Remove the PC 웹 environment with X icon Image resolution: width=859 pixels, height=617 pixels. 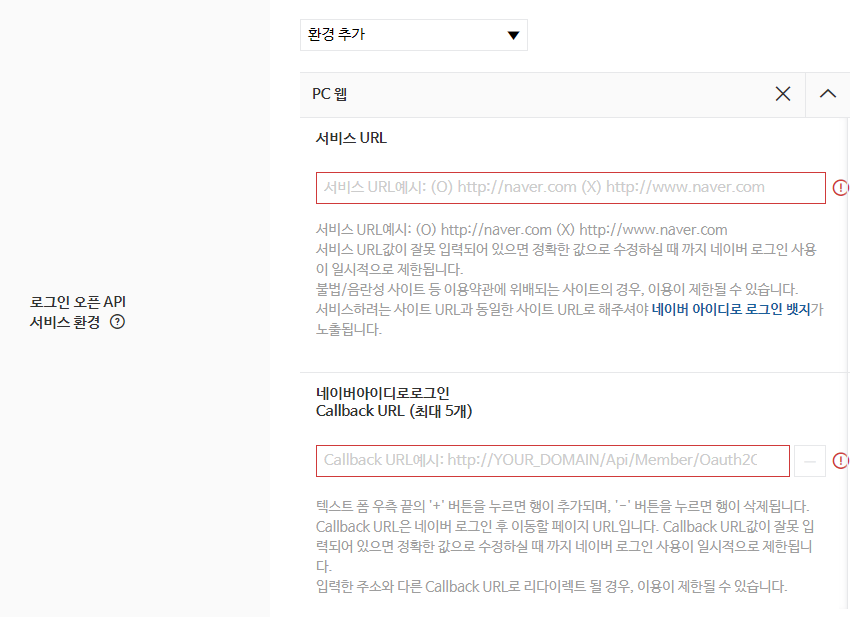pos(783,94)
